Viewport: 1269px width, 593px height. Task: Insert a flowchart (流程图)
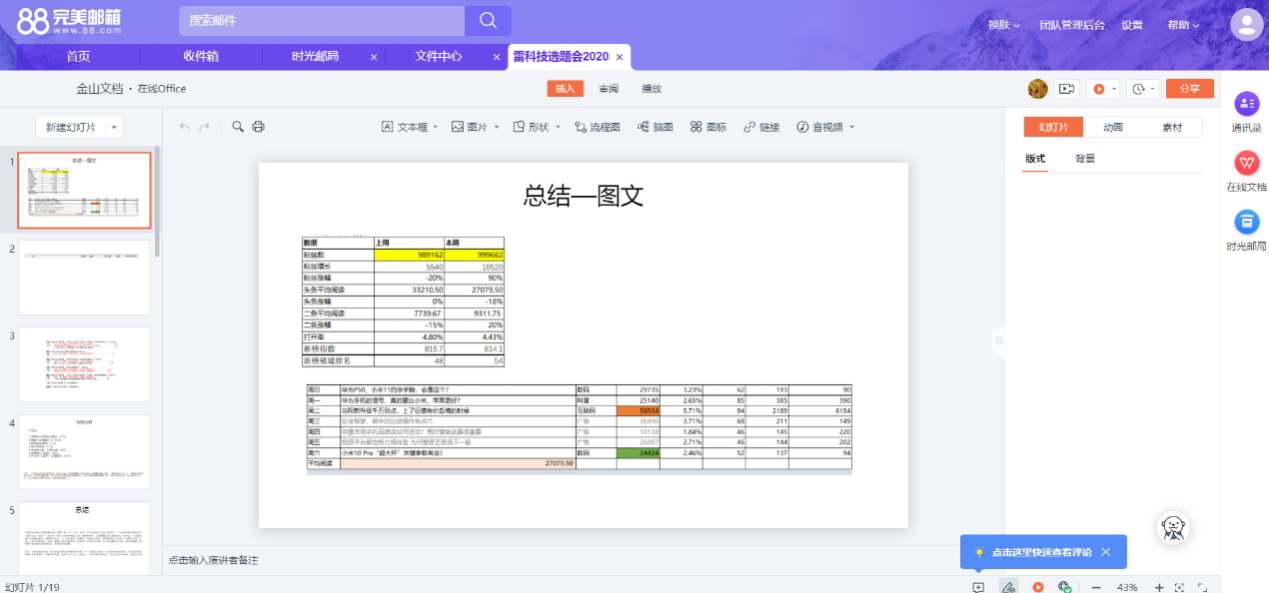(x=597, y=127)
